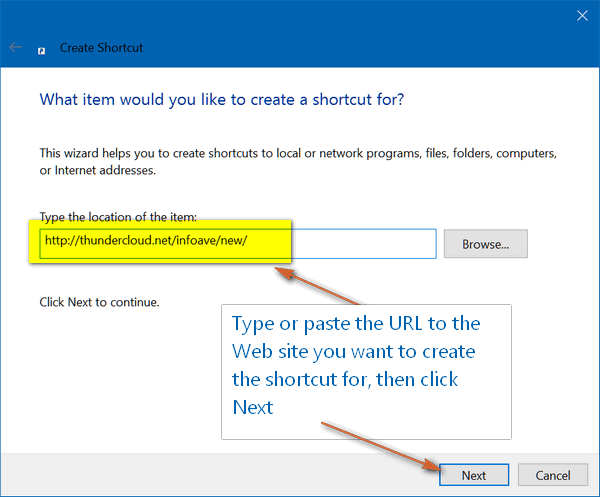
Task: Click the 'Type the location of the item:' label
Action: click(118, 217)
